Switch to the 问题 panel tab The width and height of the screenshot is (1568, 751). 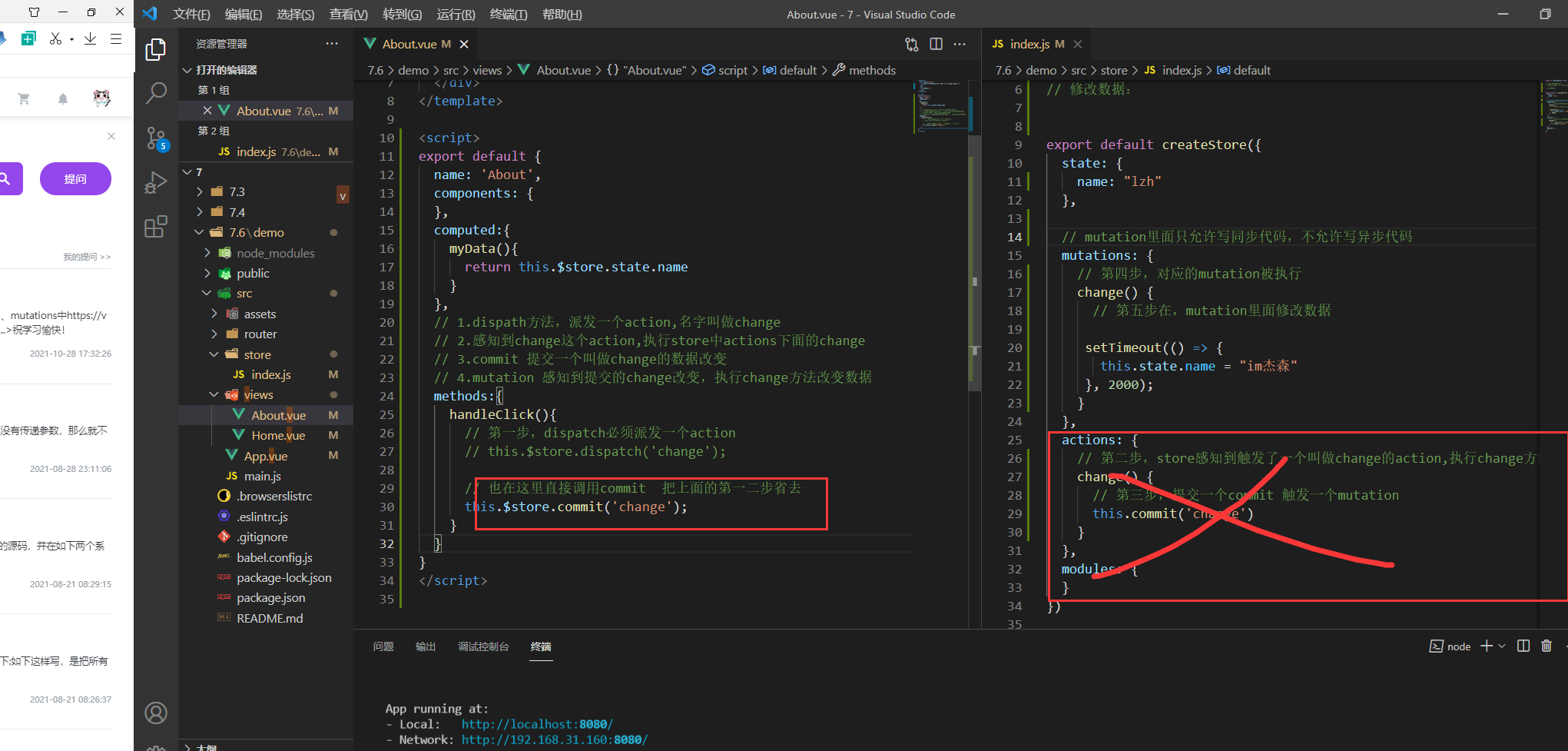(383, 646)
